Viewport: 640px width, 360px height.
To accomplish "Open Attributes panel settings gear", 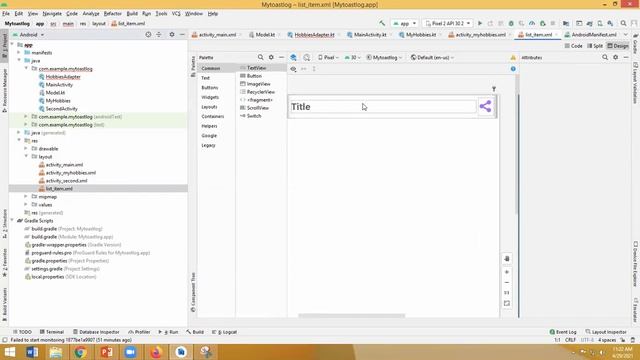I will coord(616,58).
